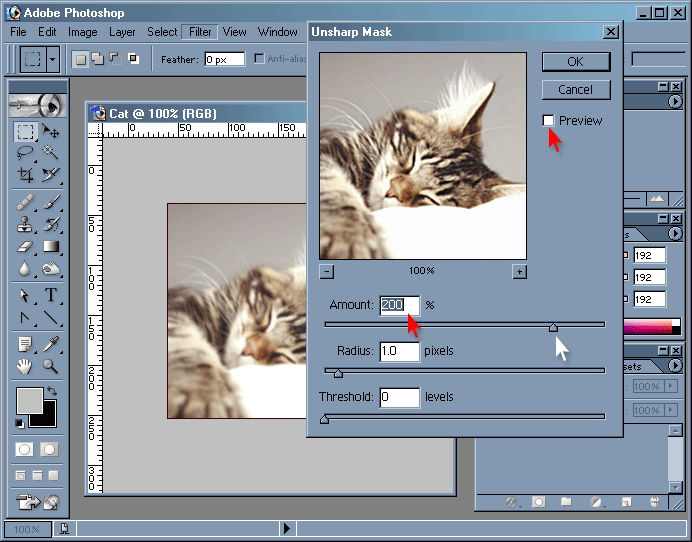Reset to default colors icon
The height and width of the screenshot is (542, 692).
click(19, 423)
